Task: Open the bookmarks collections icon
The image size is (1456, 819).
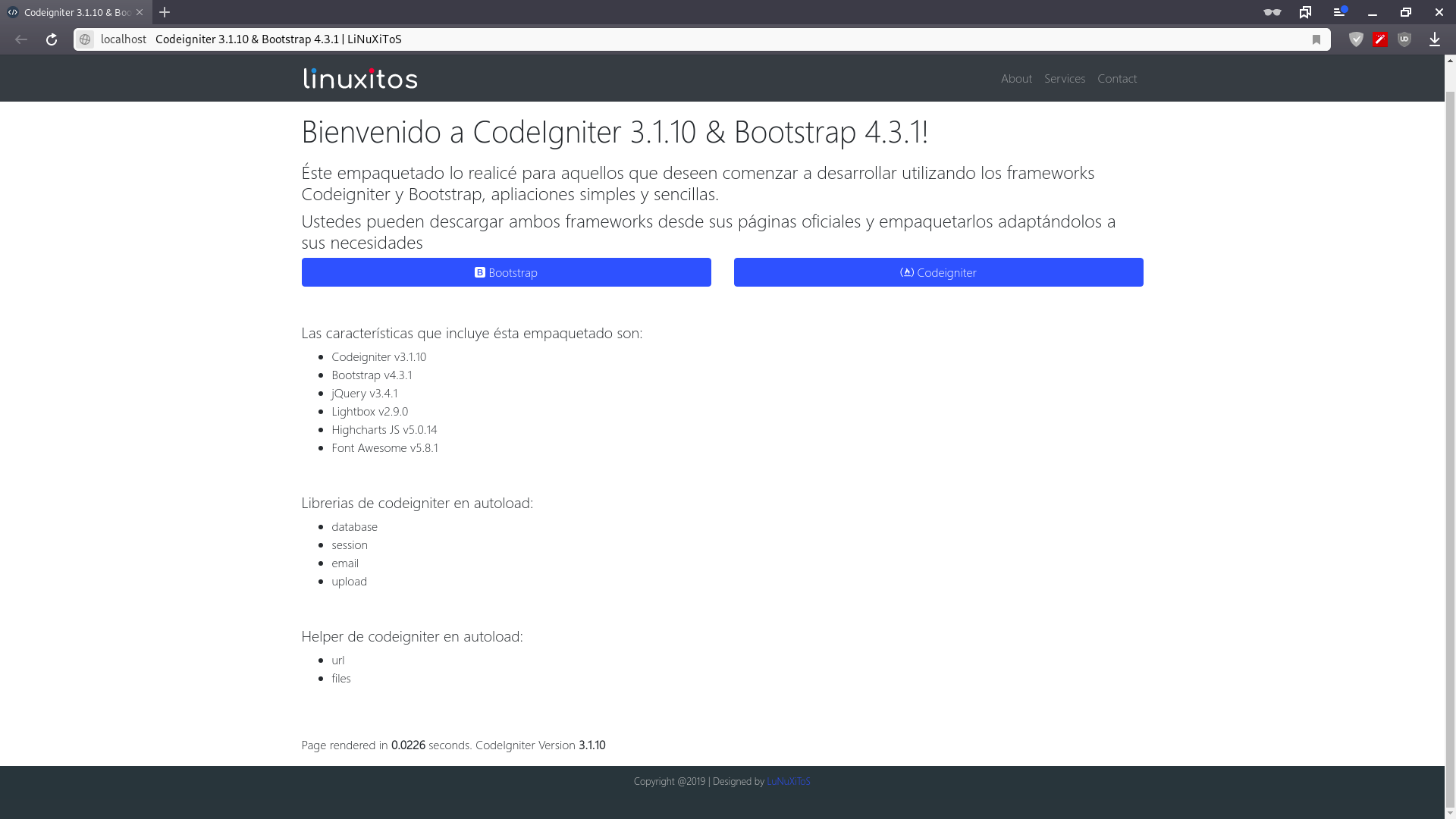Action: pyautogui.click(x=1305, y=12)
